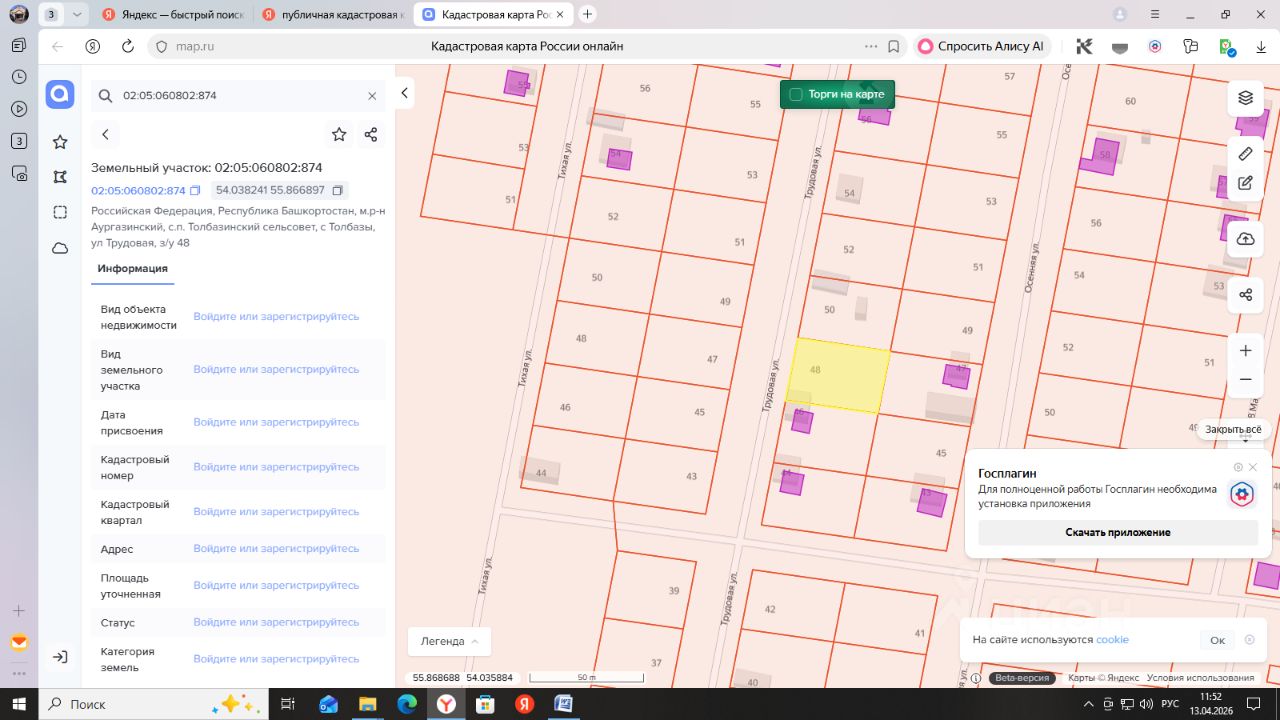
Task: Copy cadastral number 02:05:060802:874
Action: click(x=195, y=190)
